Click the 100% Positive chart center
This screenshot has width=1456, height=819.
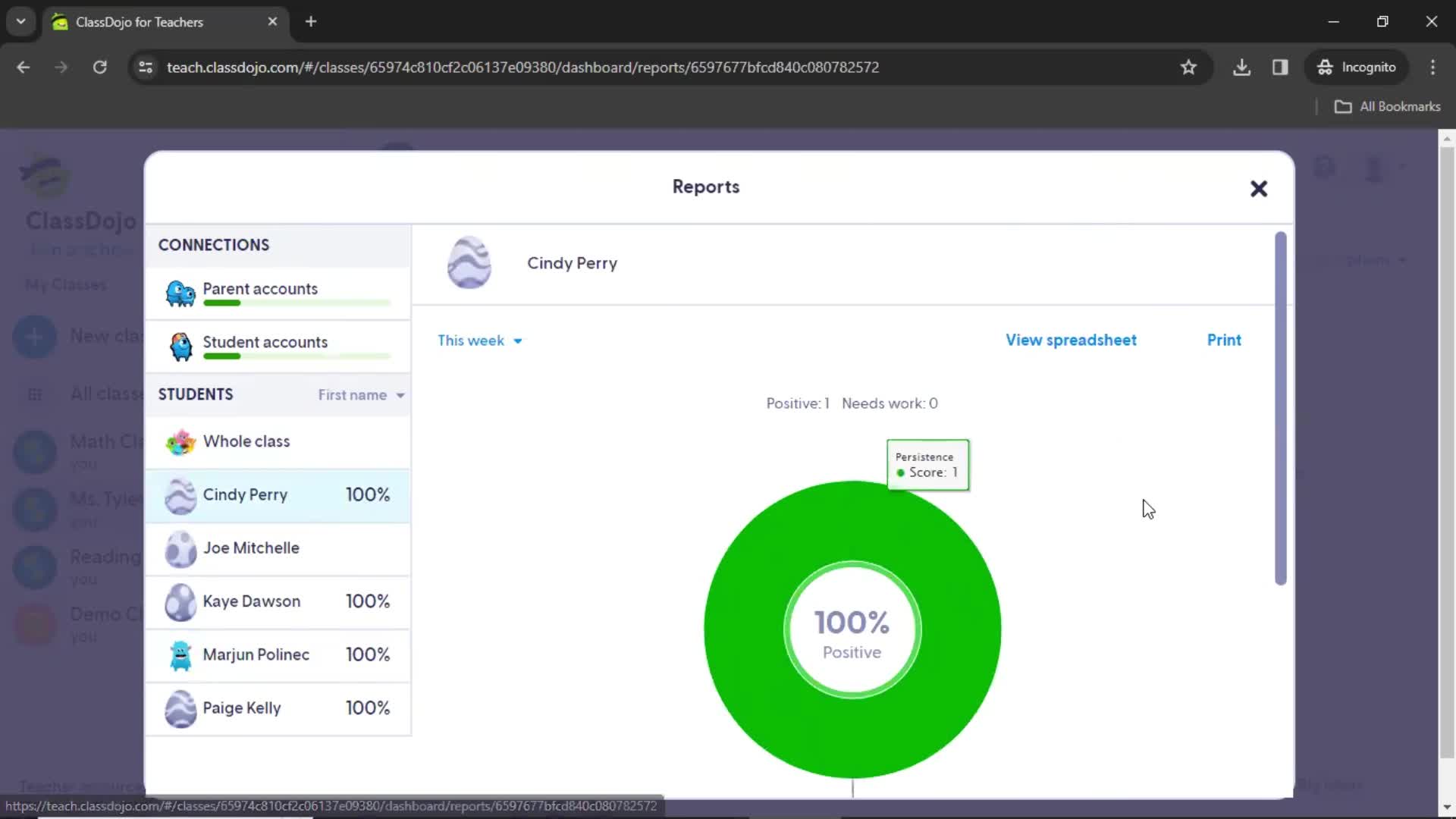[852, 631]
